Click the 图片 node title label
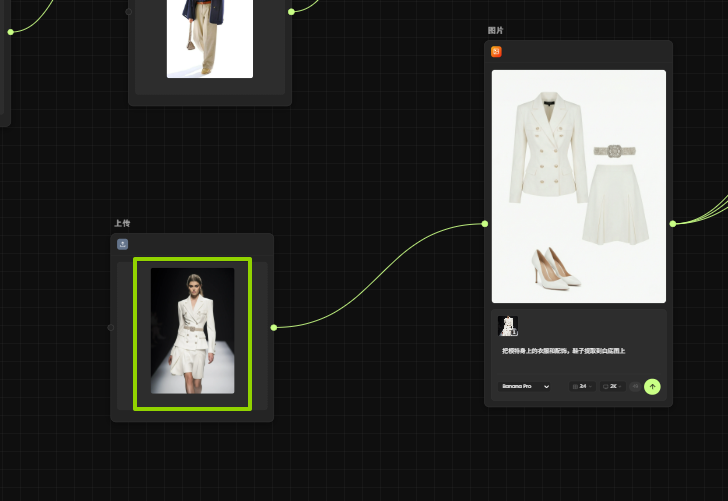The height and width of the screenshot is (501, 728). pos(495,31)
